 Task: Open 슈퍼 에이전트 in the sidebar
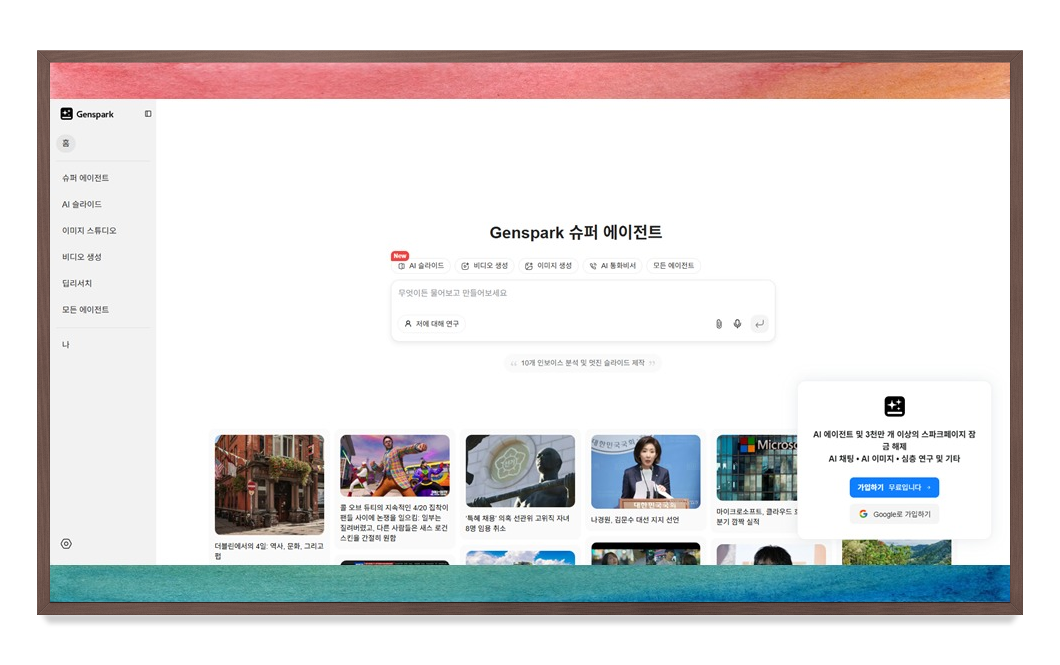(x=85, y=178)
